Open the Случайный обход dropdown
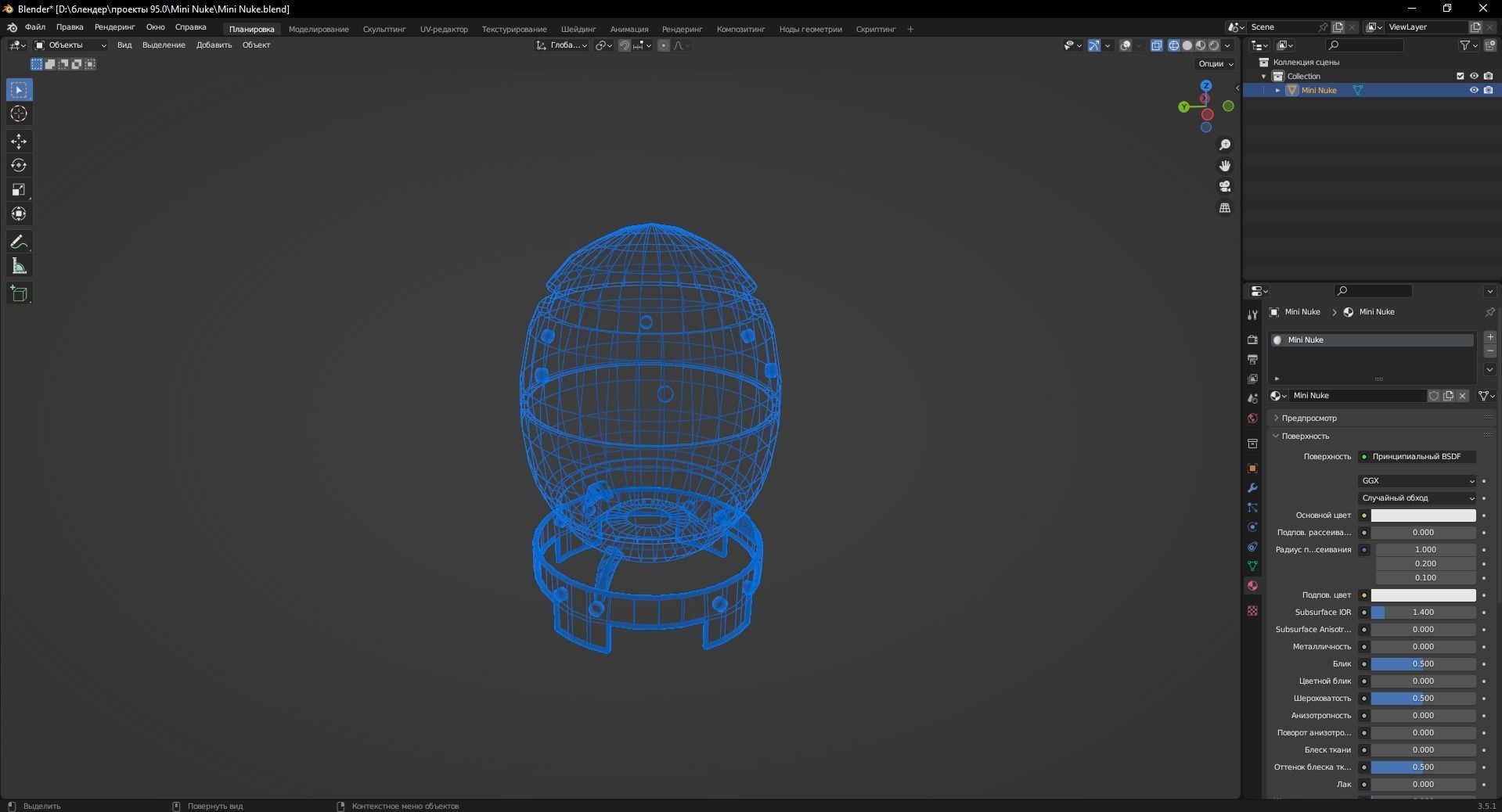This screenshot has width=1502, height=812. (x=1417, y=498)
